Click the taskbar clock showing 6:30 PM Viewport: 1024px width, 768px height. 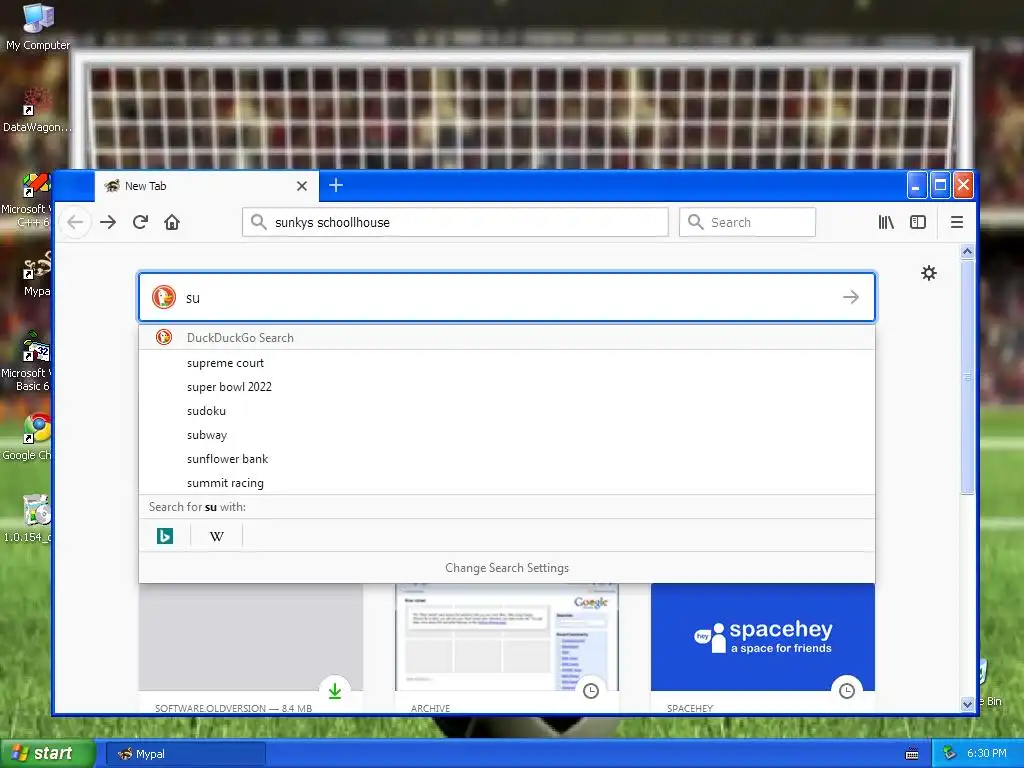986,754
